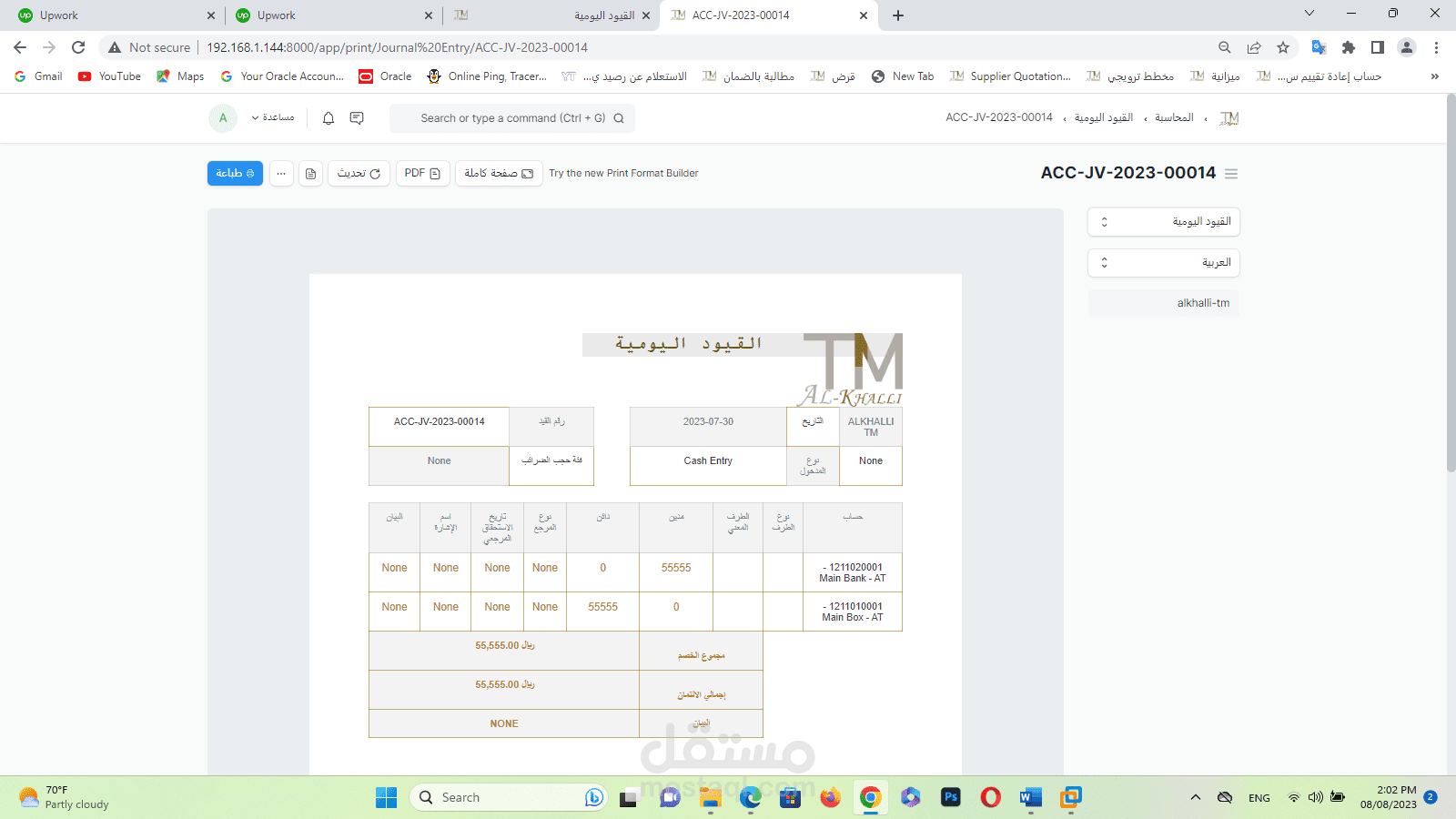The image size is (1456, 819).
Task: Click the ENG language indicator
Action: click(1259, 798)
